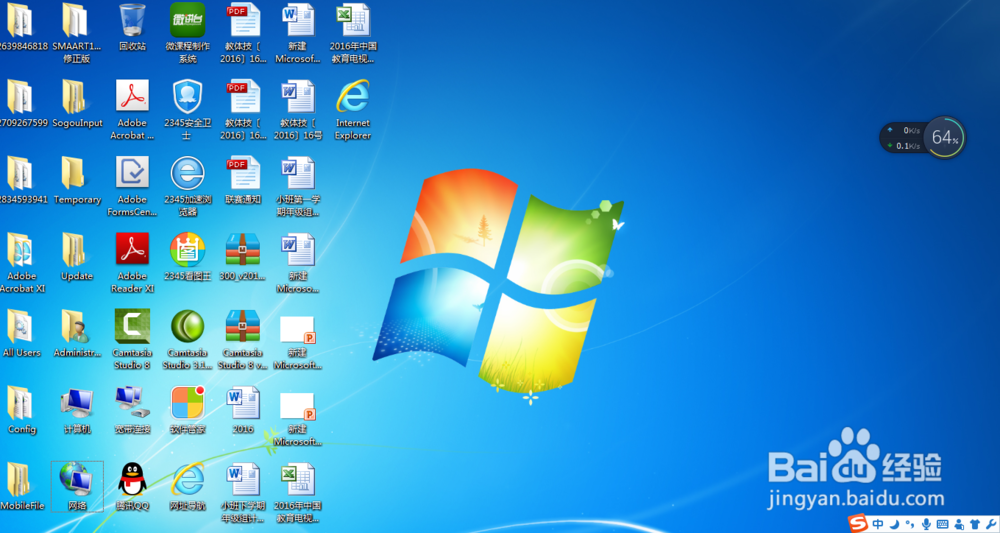The width and height of the screenshot is (1000, 533).
Task: Open the SogouInput folder
Action: click(x=77, y=105)
